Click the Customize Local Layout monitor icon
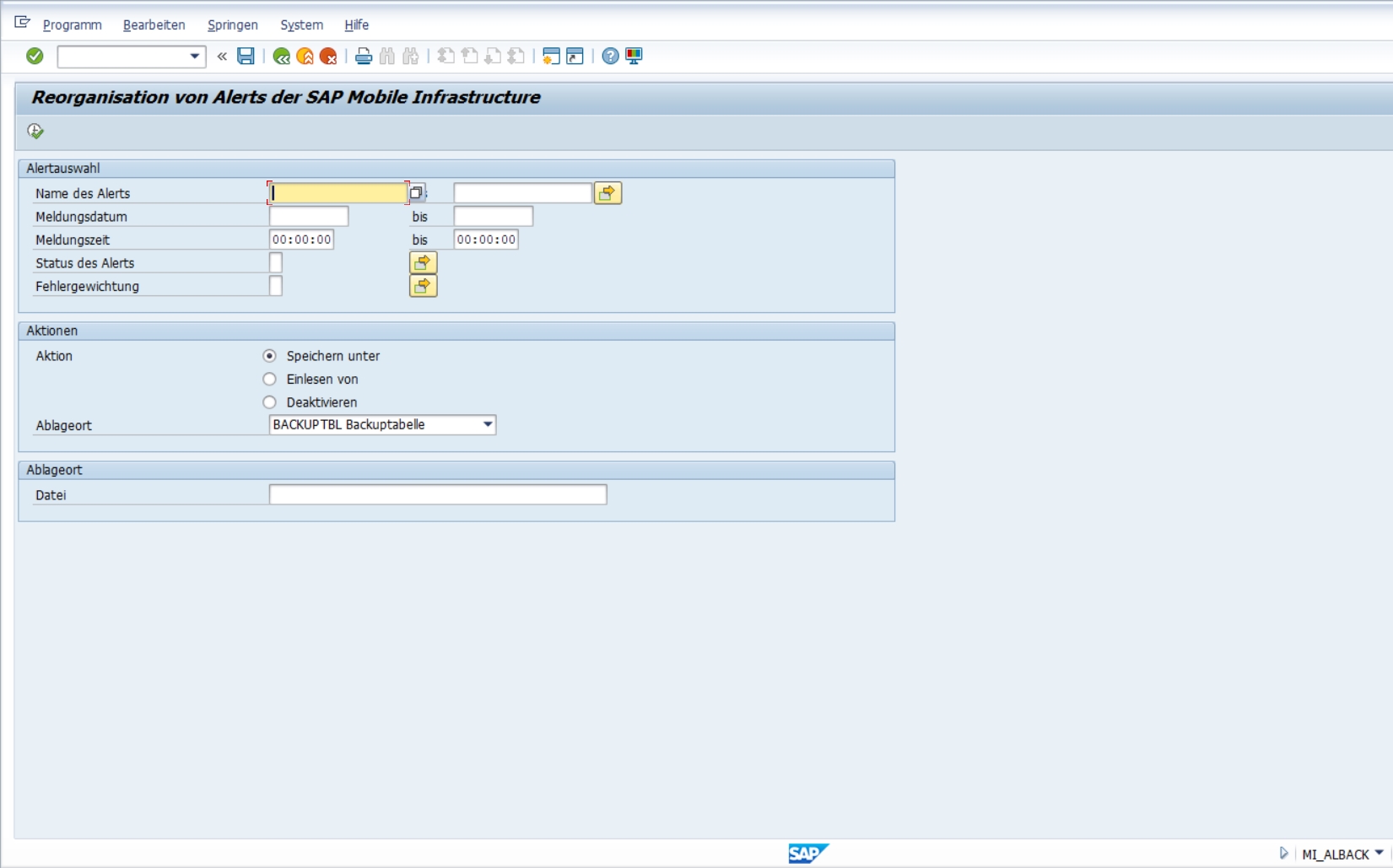The image size is (1393, 868). 634,57
